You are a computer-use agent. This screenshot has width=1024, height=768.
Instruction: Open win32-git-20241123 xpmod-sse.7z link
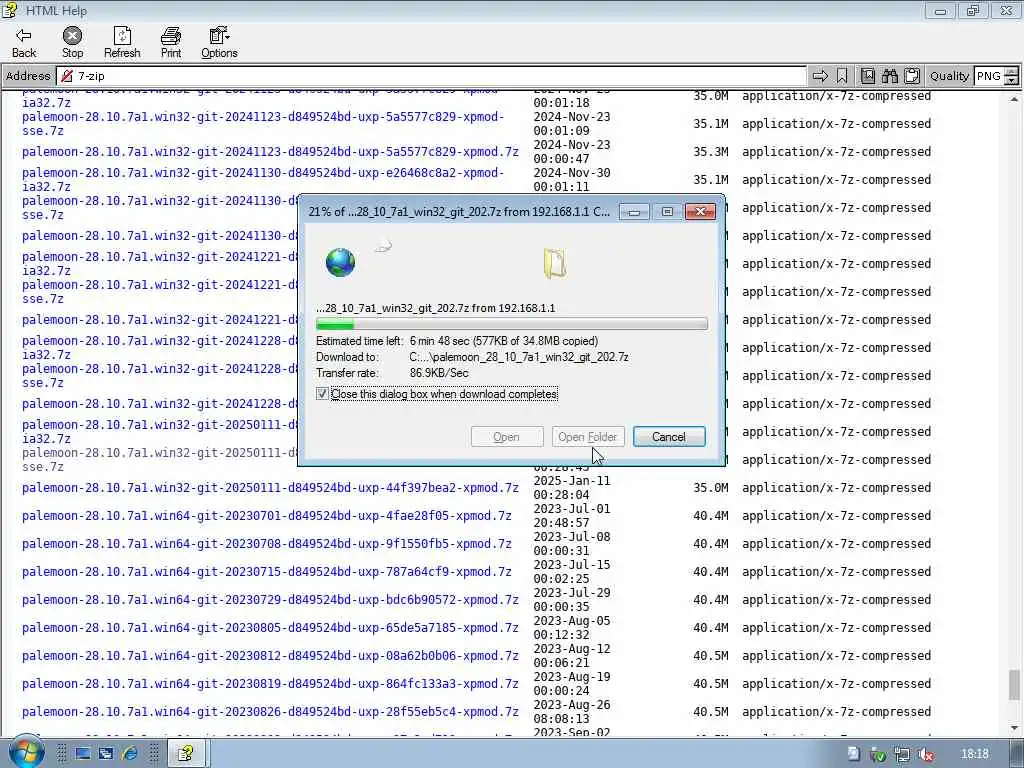click(263, 124)
